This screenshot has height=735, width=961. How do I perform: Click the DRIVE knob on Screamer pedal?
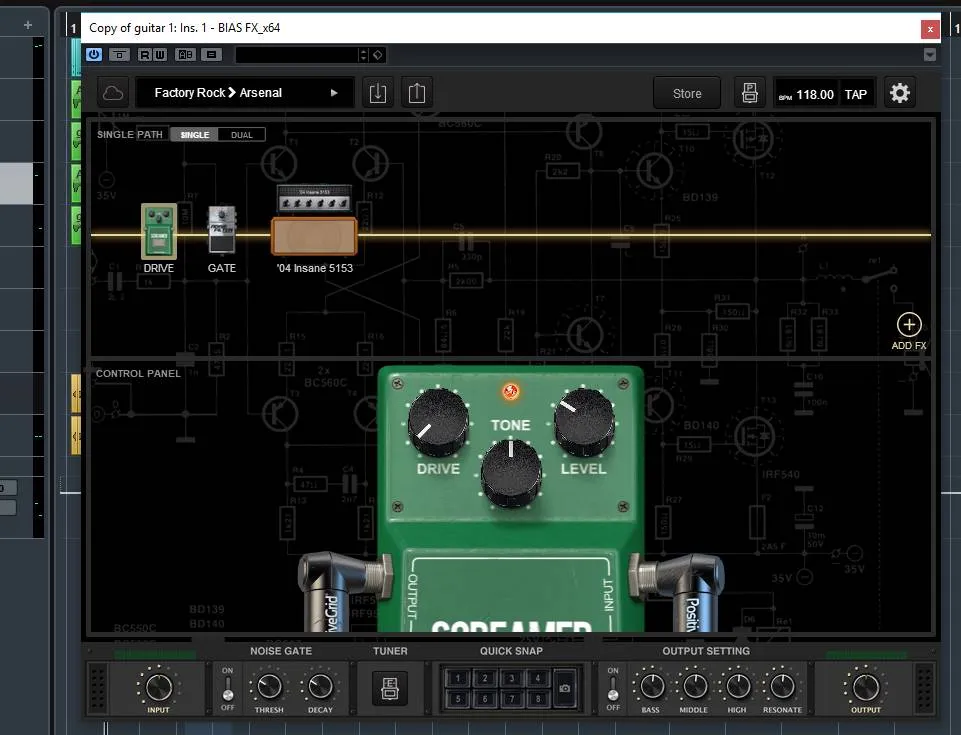point(438,423)
